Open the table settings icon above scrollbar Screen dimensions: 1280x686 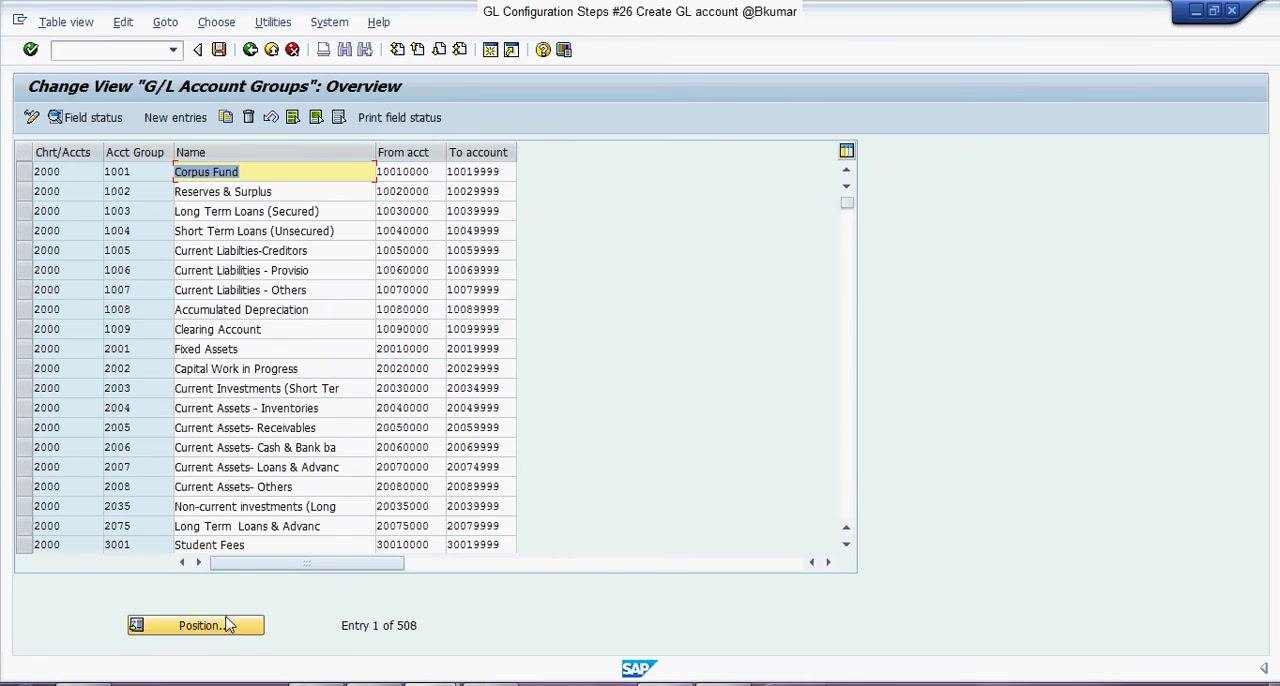[847, 151]
